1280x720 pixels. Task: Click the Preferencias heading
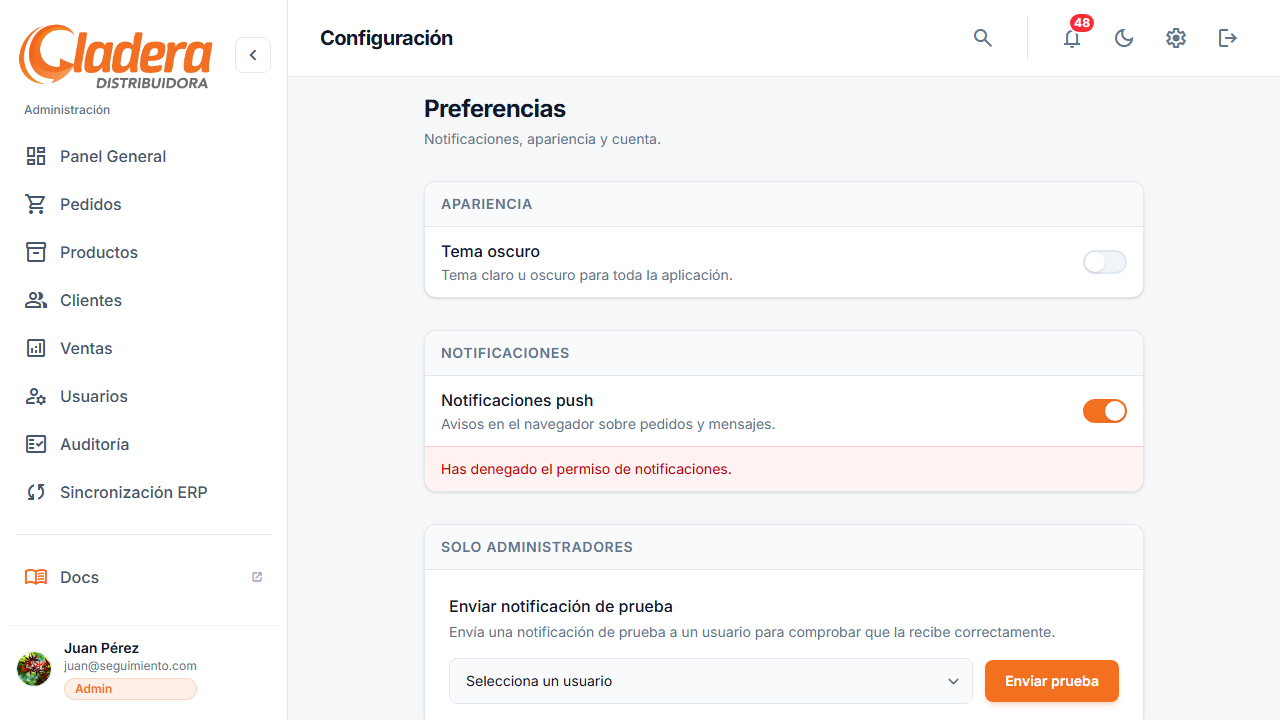coord(495,109)
